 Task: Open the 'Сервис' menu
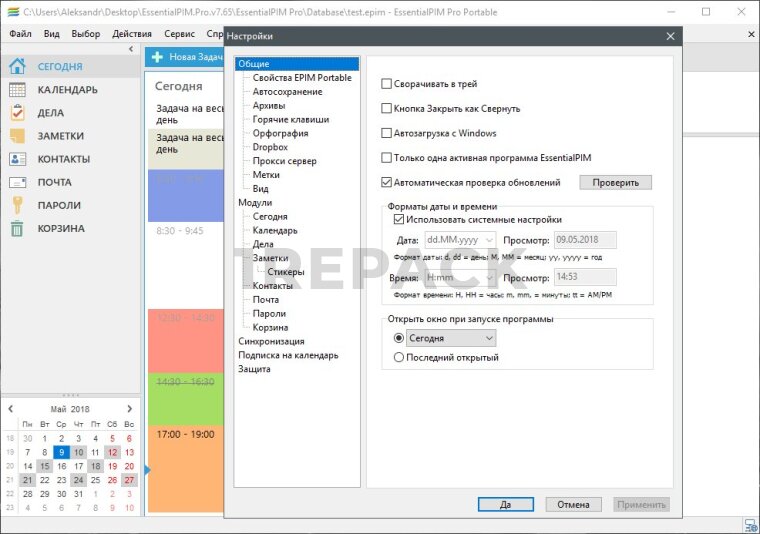click(180, 33)
